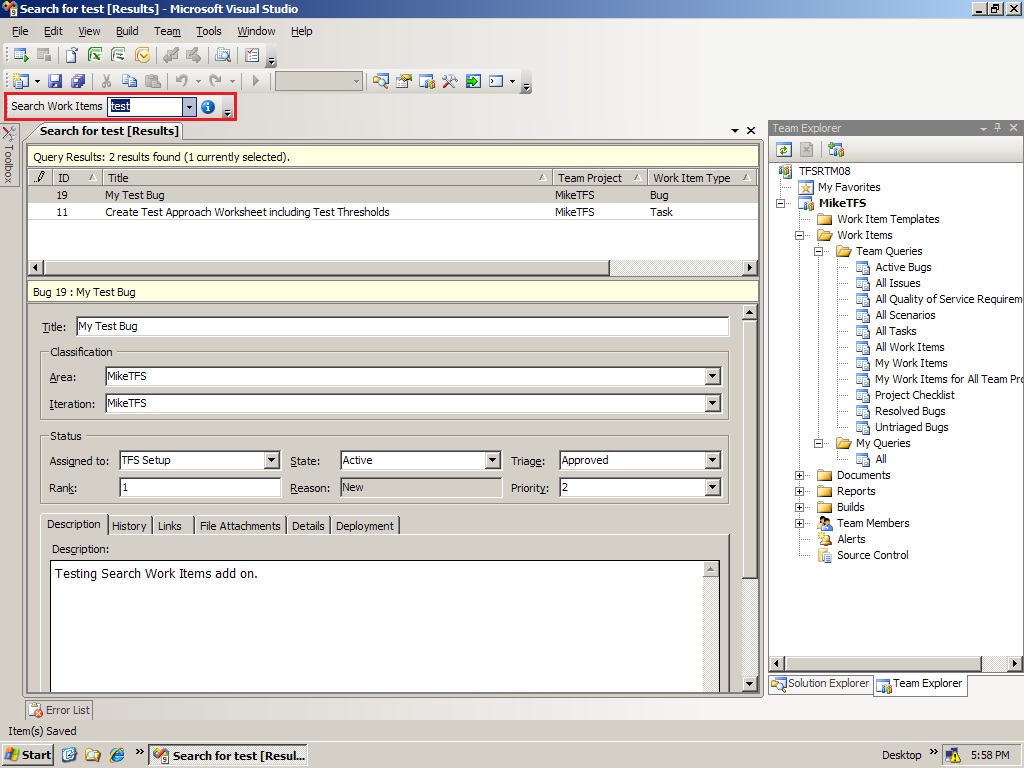Click the Copy icon in the standard toolbar
The height and width of the screenshot is (768, 1024).
coord(129,81)
